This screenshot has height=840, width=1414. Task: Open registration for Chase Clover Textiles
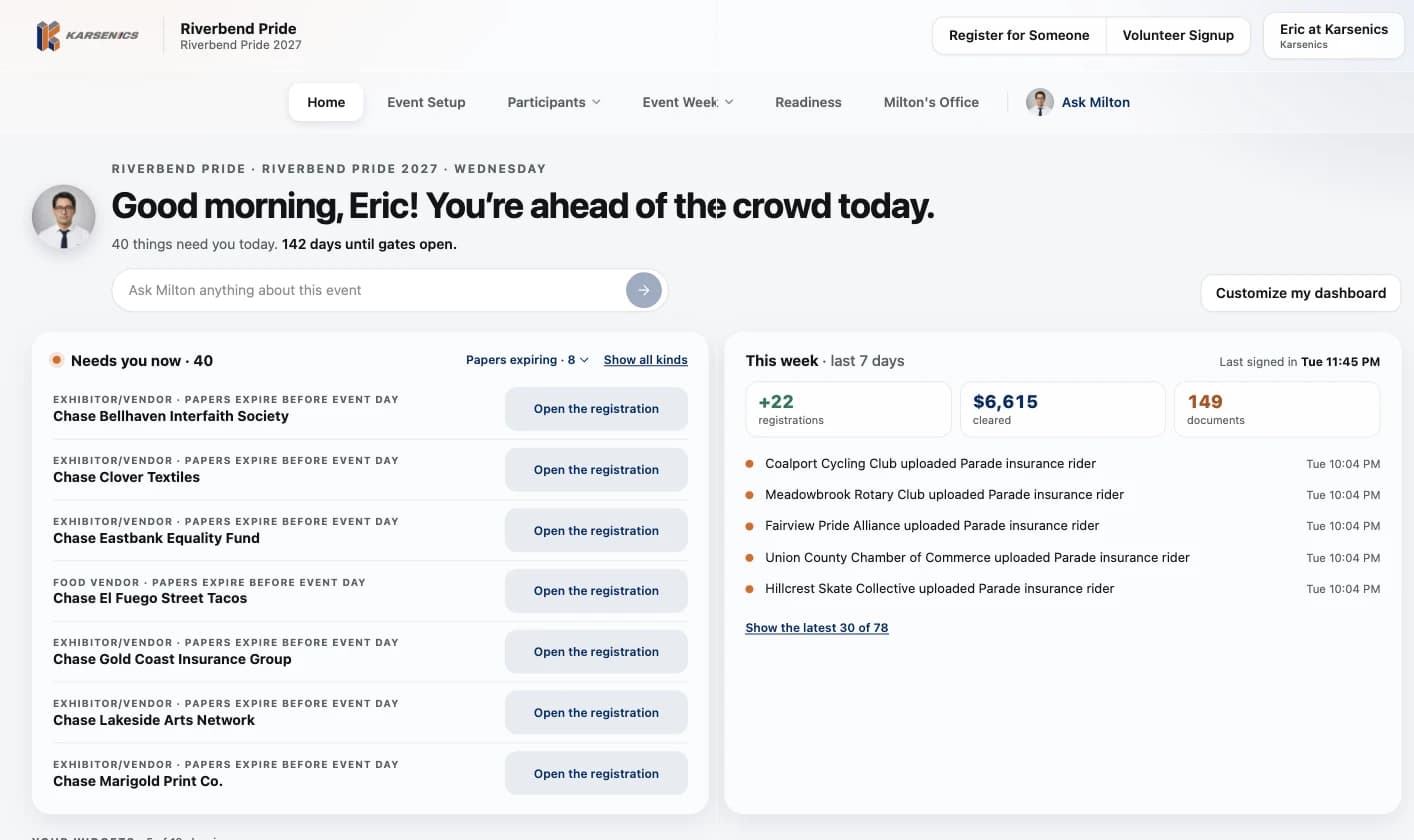coord(596,470)
